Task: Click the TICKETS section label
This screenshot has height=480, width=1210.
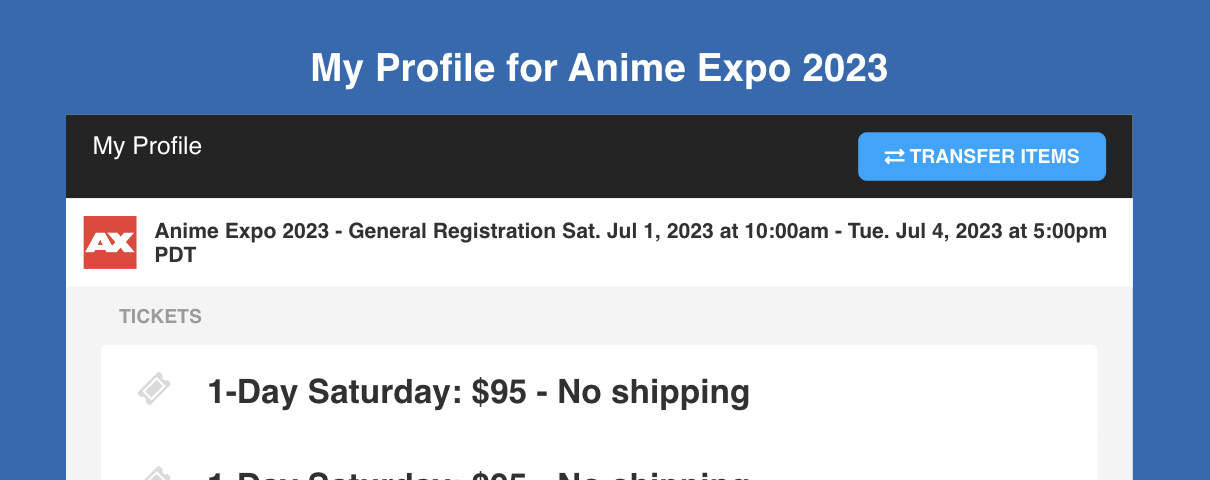Action: [x=160, y=317]
